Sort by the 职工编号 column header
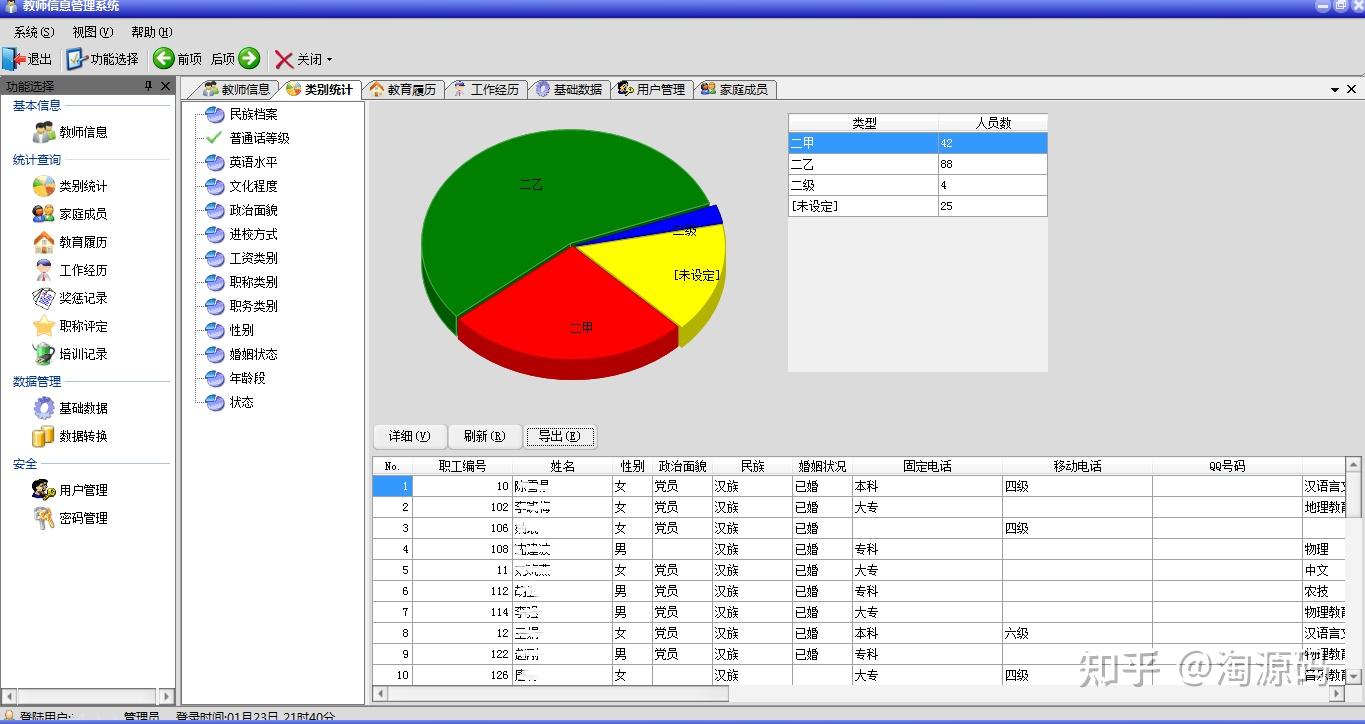Viewport: 1365px width, 724px height. coord(462,466)
